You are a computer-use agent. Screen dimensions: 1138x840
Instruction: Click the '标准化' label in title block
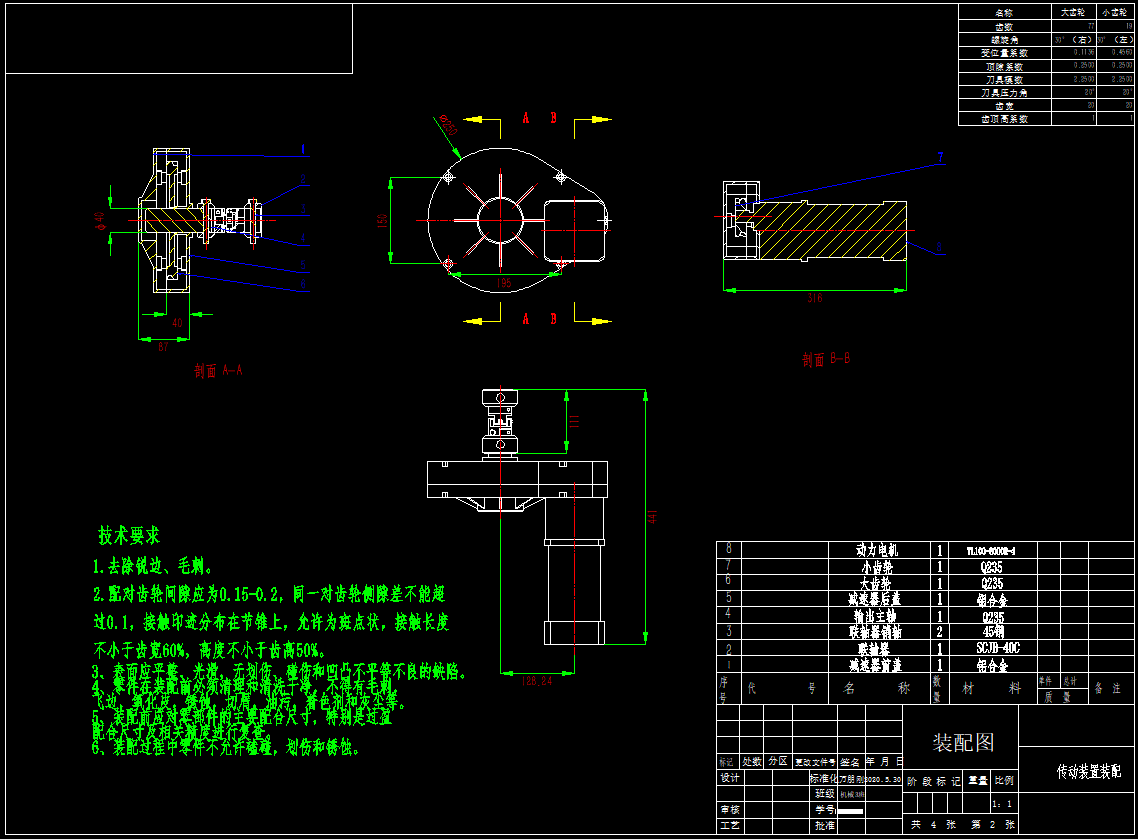(824, 778)
